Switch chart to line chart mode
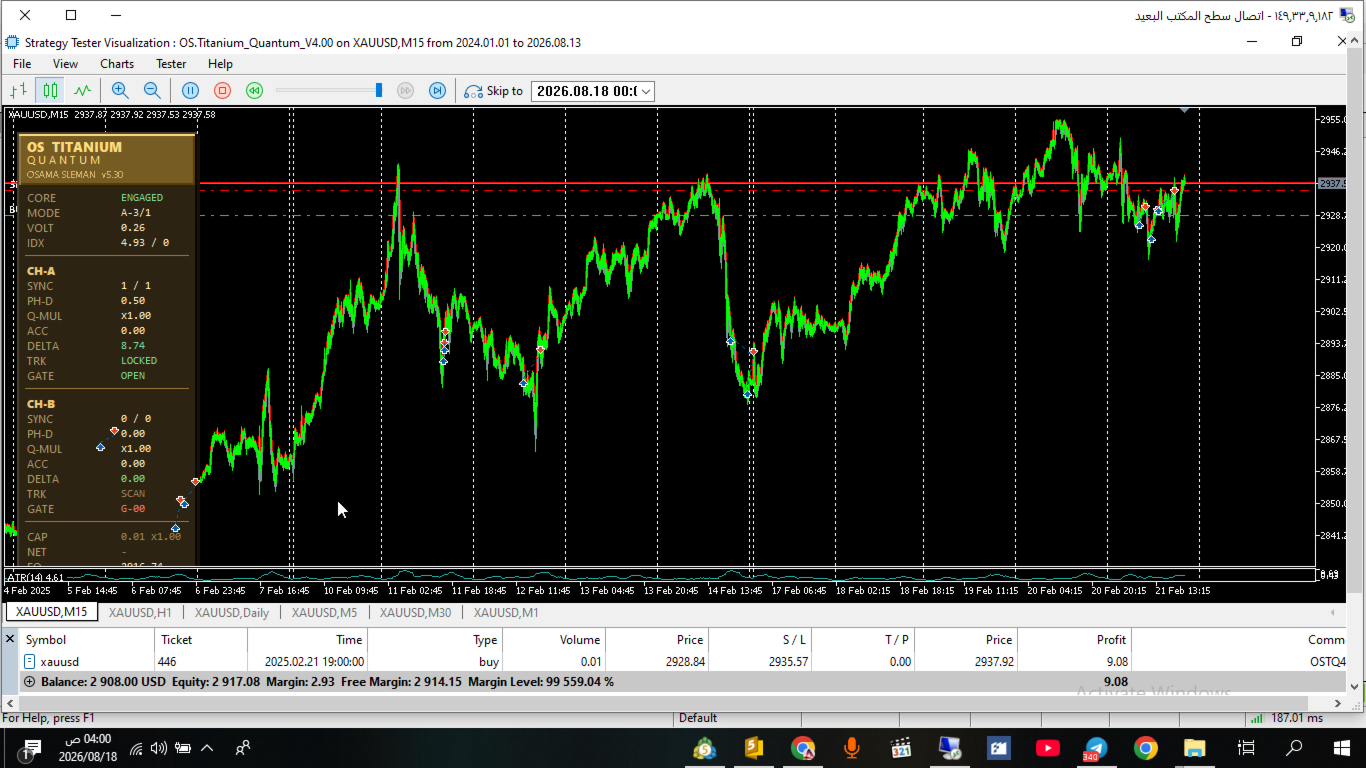The image size is (1366, 768). (82, 91)
